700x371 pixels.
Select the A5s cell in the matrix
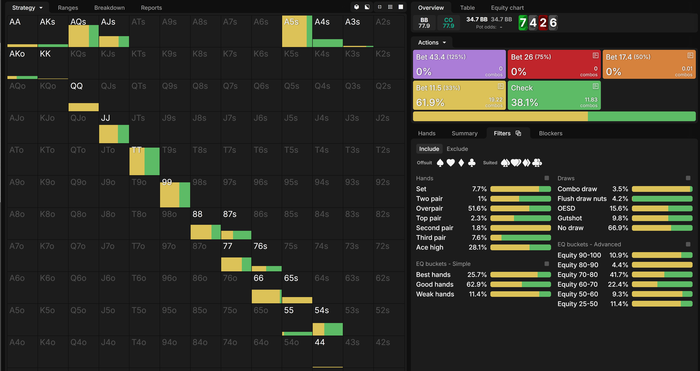coord(297,31)
